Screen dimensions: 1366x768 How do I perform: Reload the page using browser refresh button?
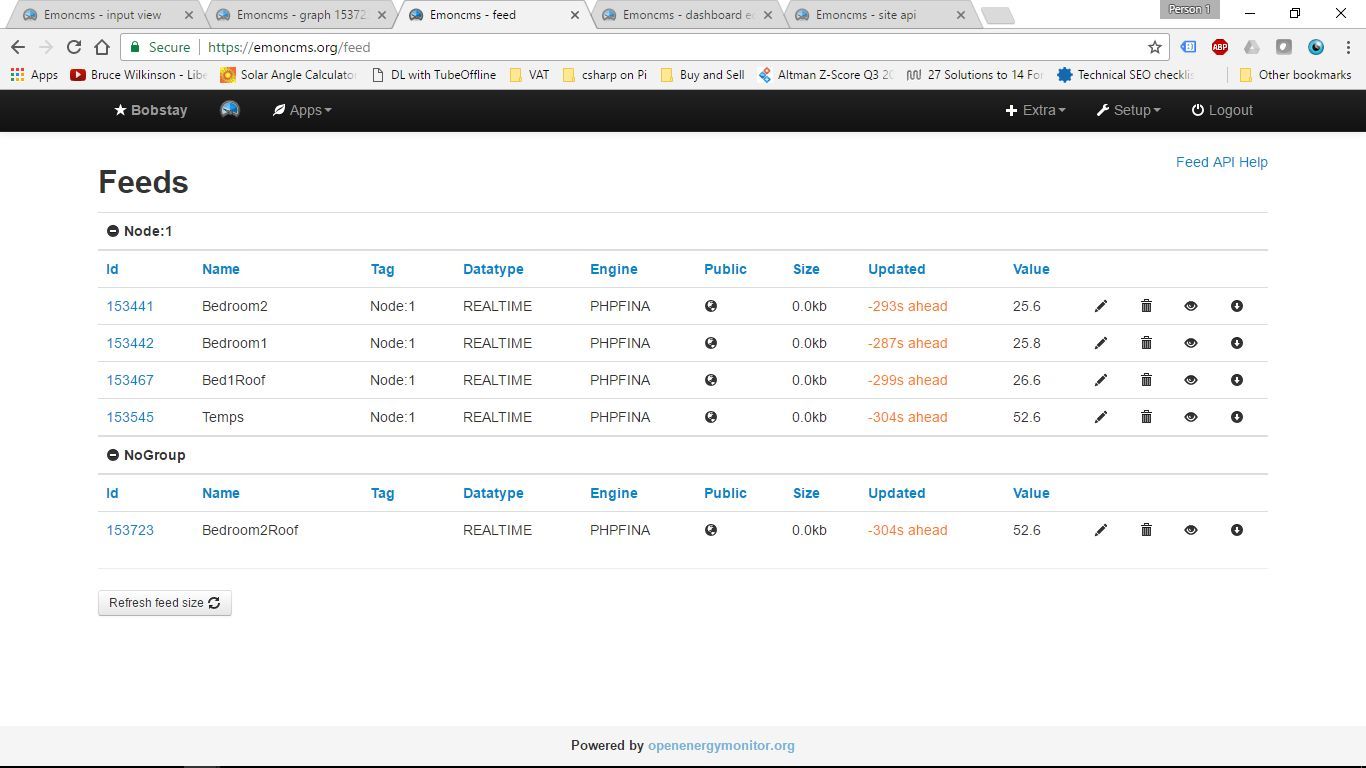[73, 47]
